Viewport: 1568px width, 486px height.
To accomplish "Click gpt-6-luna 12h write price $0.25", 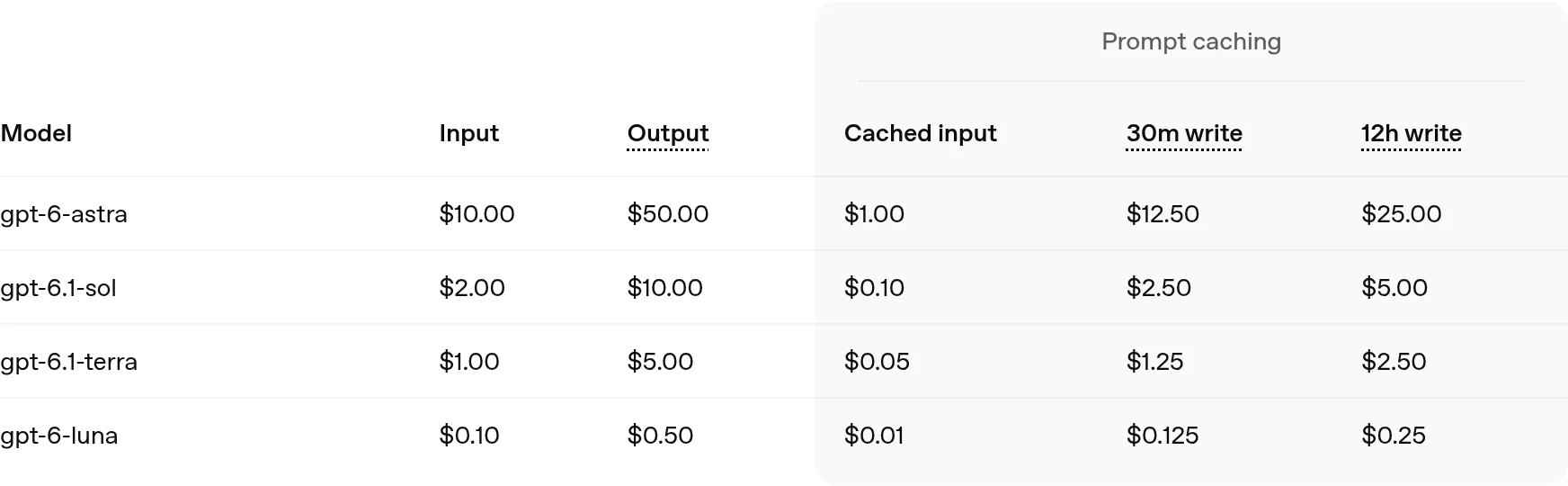I will 1394,436.
